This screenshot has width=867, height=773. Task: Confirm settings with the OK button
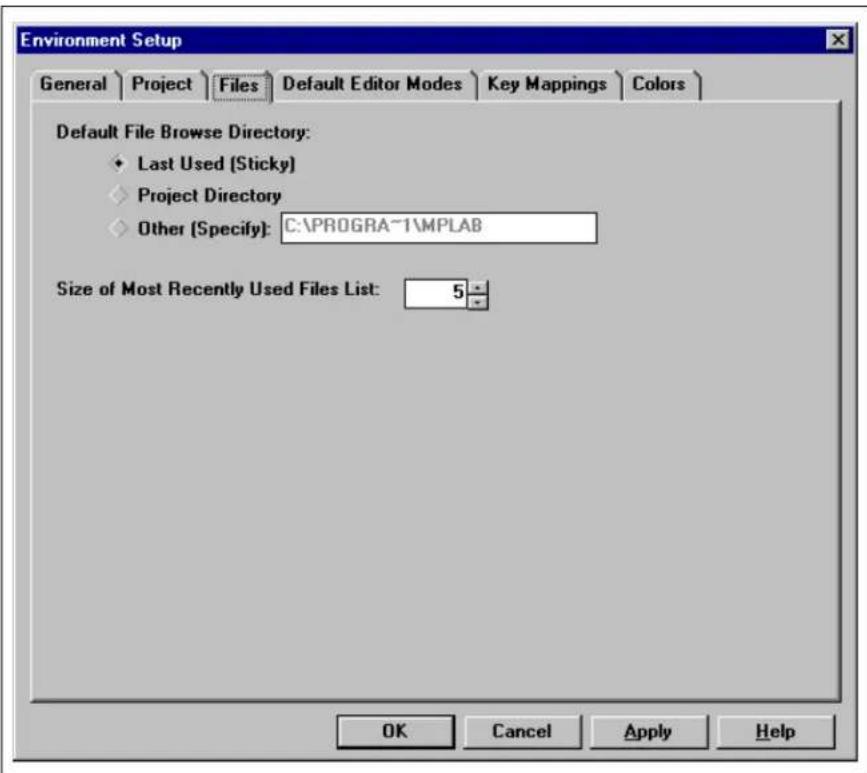395,732
